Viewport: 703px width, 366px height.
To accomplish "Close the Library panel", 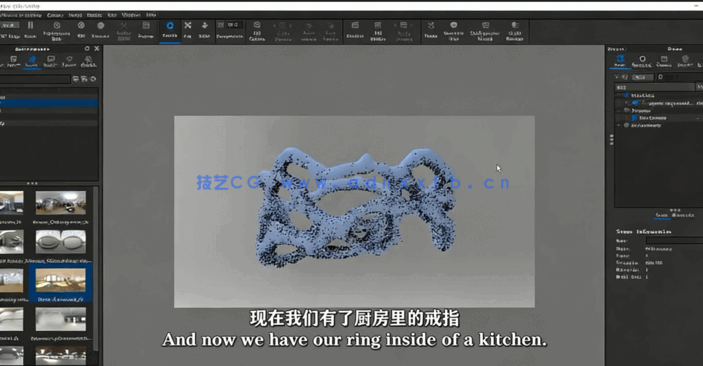I will (x=96, y=48).
